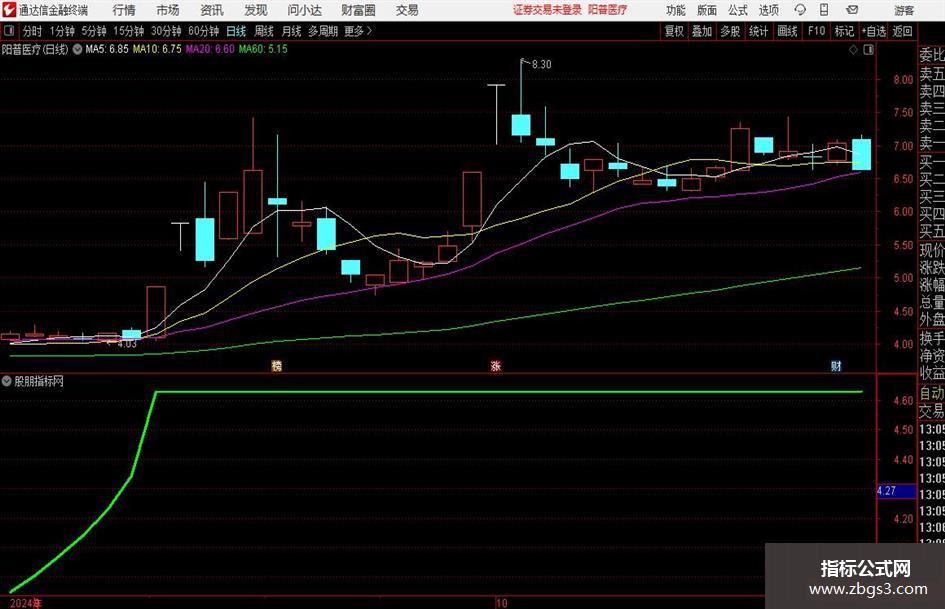Open the 财富圈 menu
945x609 pixels.
358,10
